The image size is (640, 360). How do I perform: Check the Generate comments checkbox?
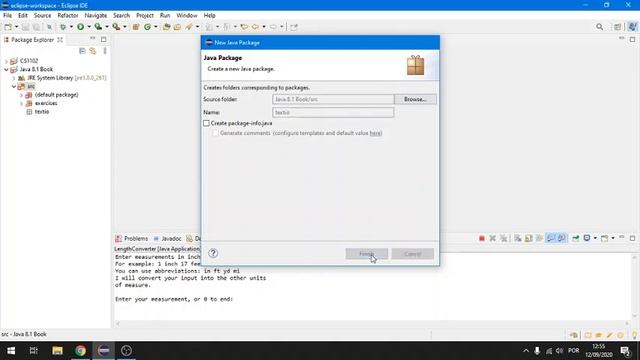click(x=215, y=133)
